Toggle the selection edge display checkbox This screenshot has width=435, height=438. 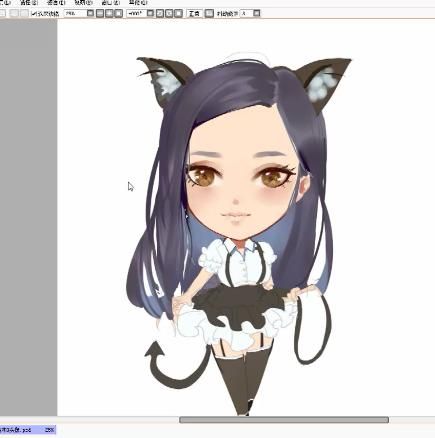point(33,13)
